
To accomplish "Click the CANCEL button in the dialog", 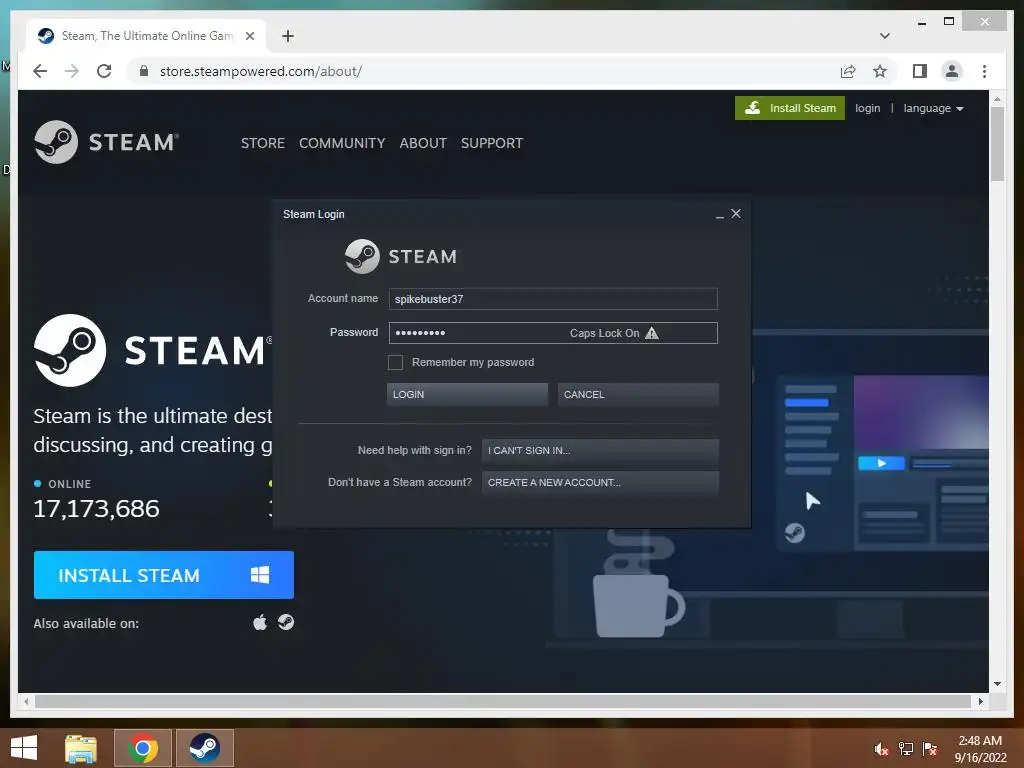I will coord(638,394).
